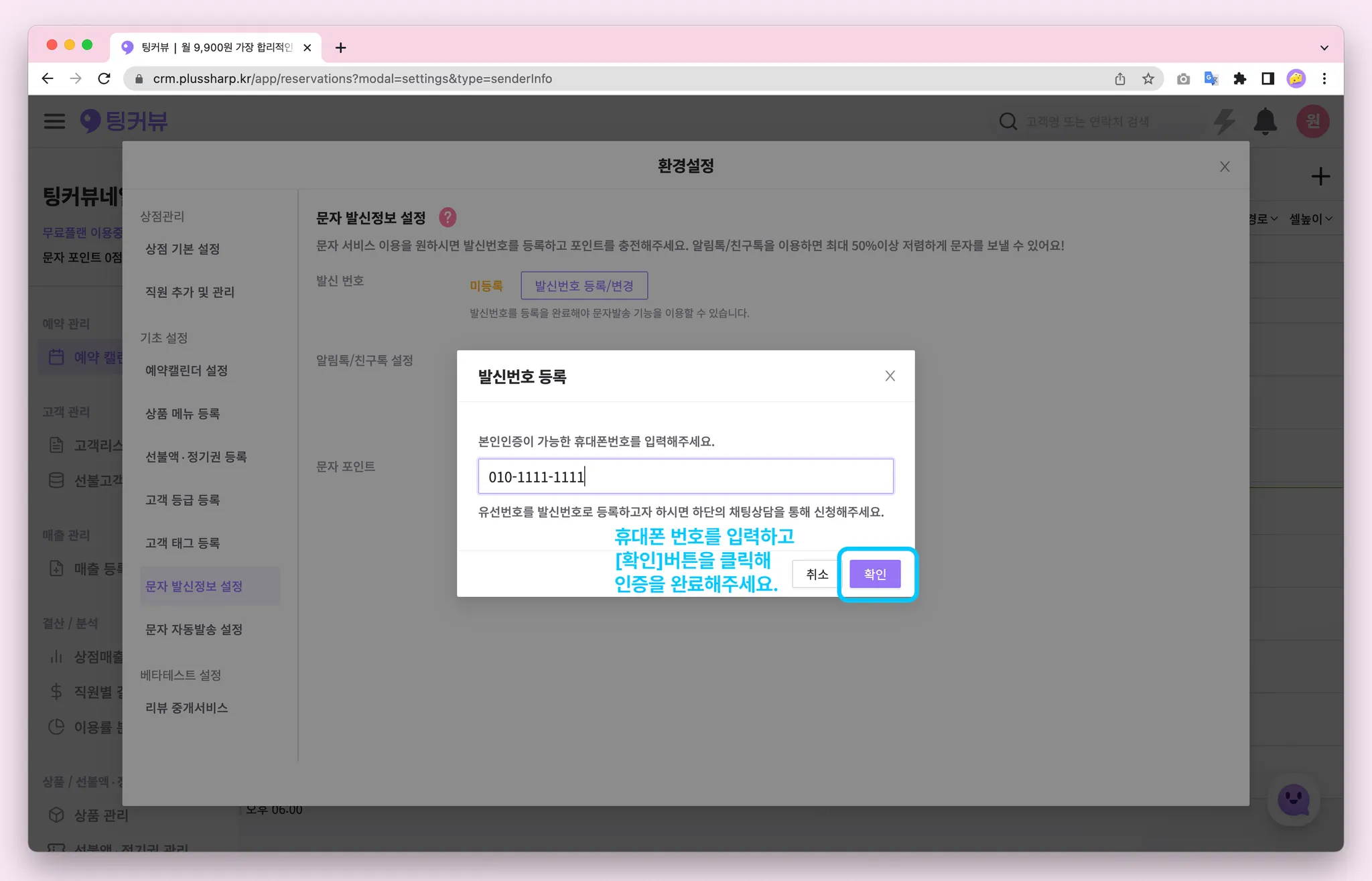Click the browser reload icon
The image size is (1372, 881).
(x=104, y=78)
